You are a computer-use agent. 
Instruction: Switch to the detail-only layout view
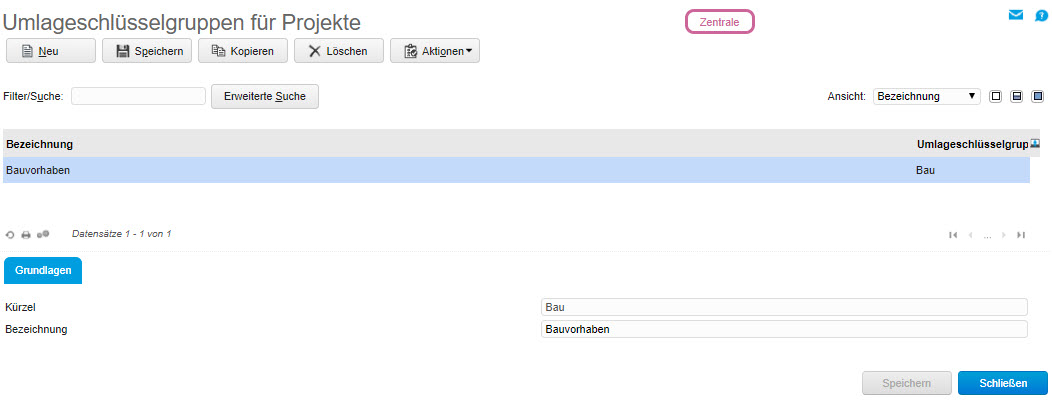click(x=1038, y=96)
